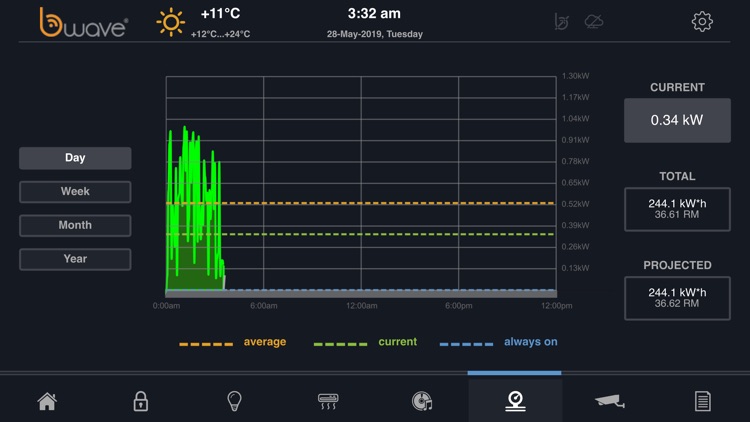
Task: Click the always on legend entry
Action: (x=498, y=342)
